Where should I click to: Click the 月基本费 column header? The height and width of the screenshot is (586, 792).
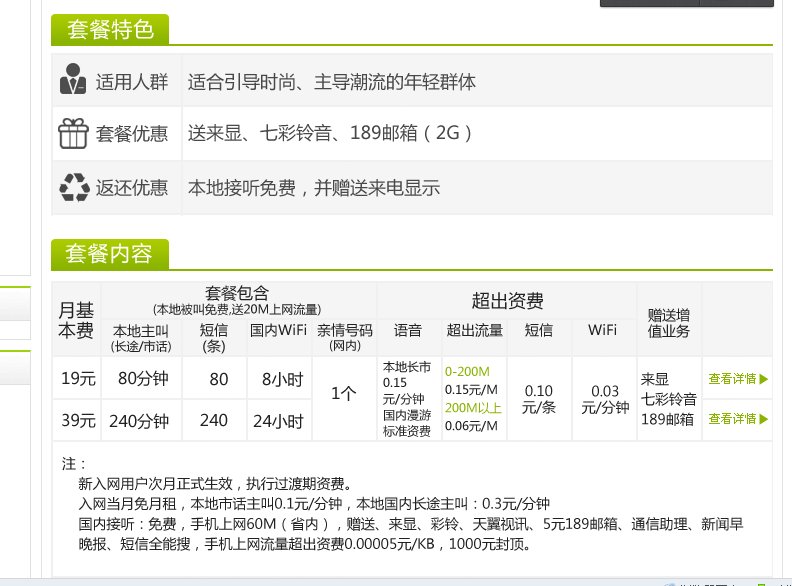click(x=76, y=319)
